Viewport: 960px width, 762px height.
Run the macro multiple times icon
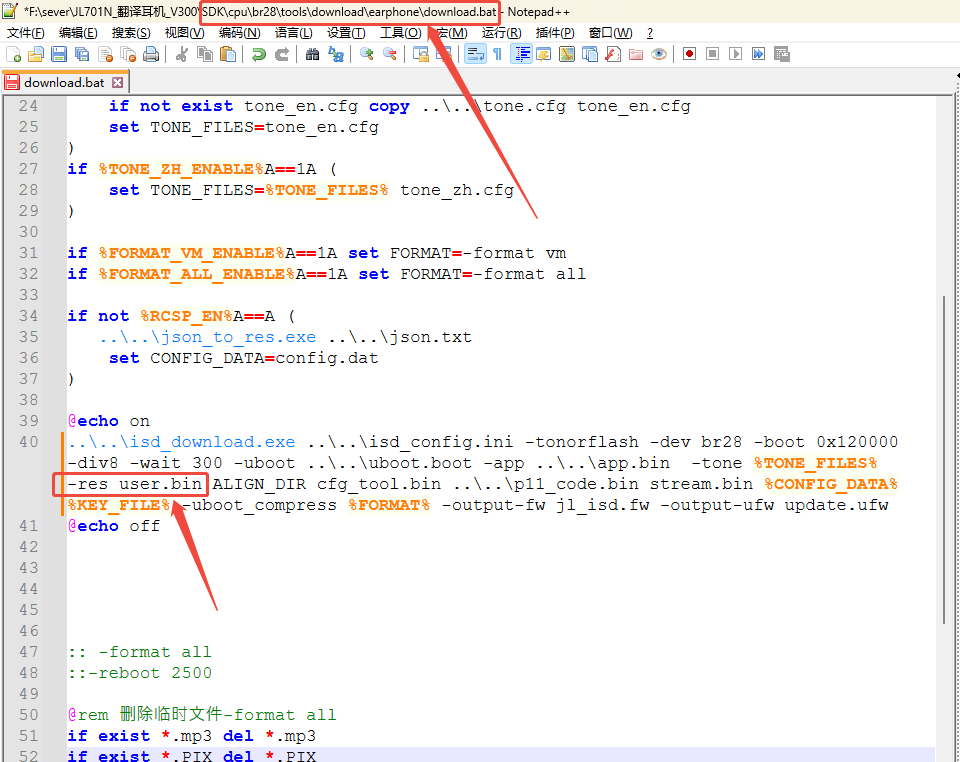point(759,54)
